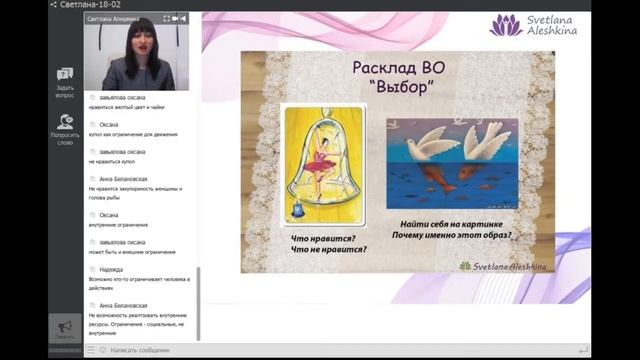Screen dimensions: 640x360
Task: Click the Svetlana Aleshkina lotus logo
Action: (x=534, y=25)
